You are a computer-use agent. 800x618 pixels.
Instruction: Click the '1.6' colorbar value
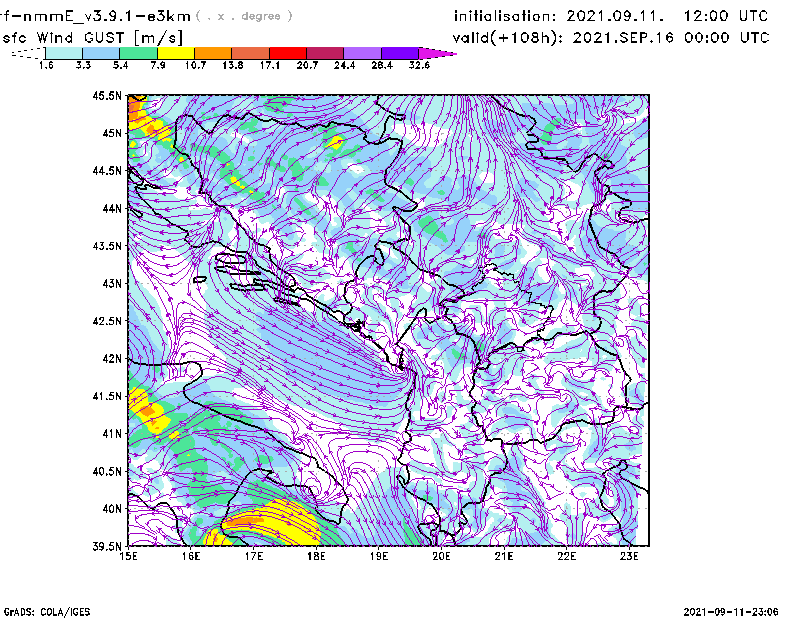(46, 65)
